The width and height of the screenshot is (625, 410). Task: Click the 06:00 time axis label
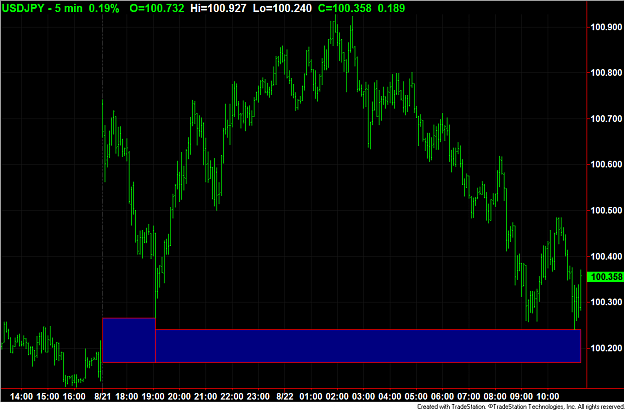[x=442, y=397]
